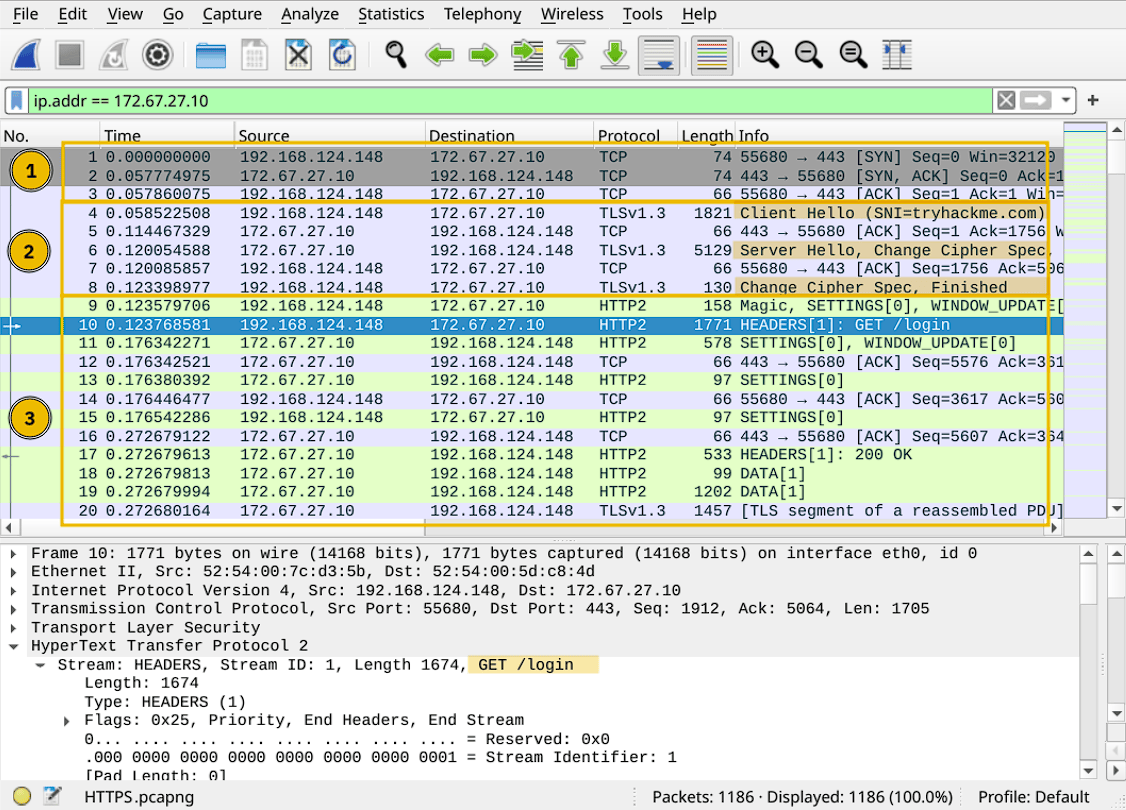The image size is (1126, 810).
Task: Open the Capture menu
Action: (x=232, y=14)
